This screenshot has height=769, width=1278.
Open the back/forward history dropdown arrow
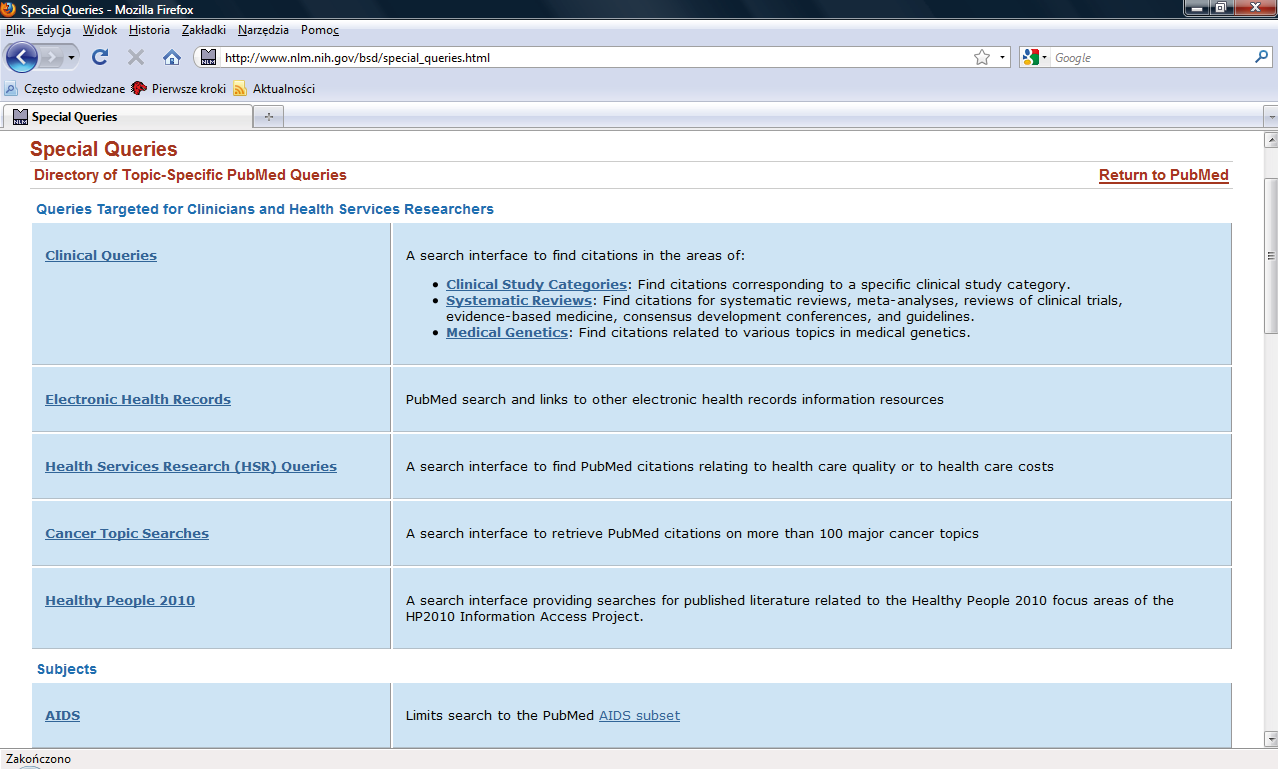click(71, 57)
